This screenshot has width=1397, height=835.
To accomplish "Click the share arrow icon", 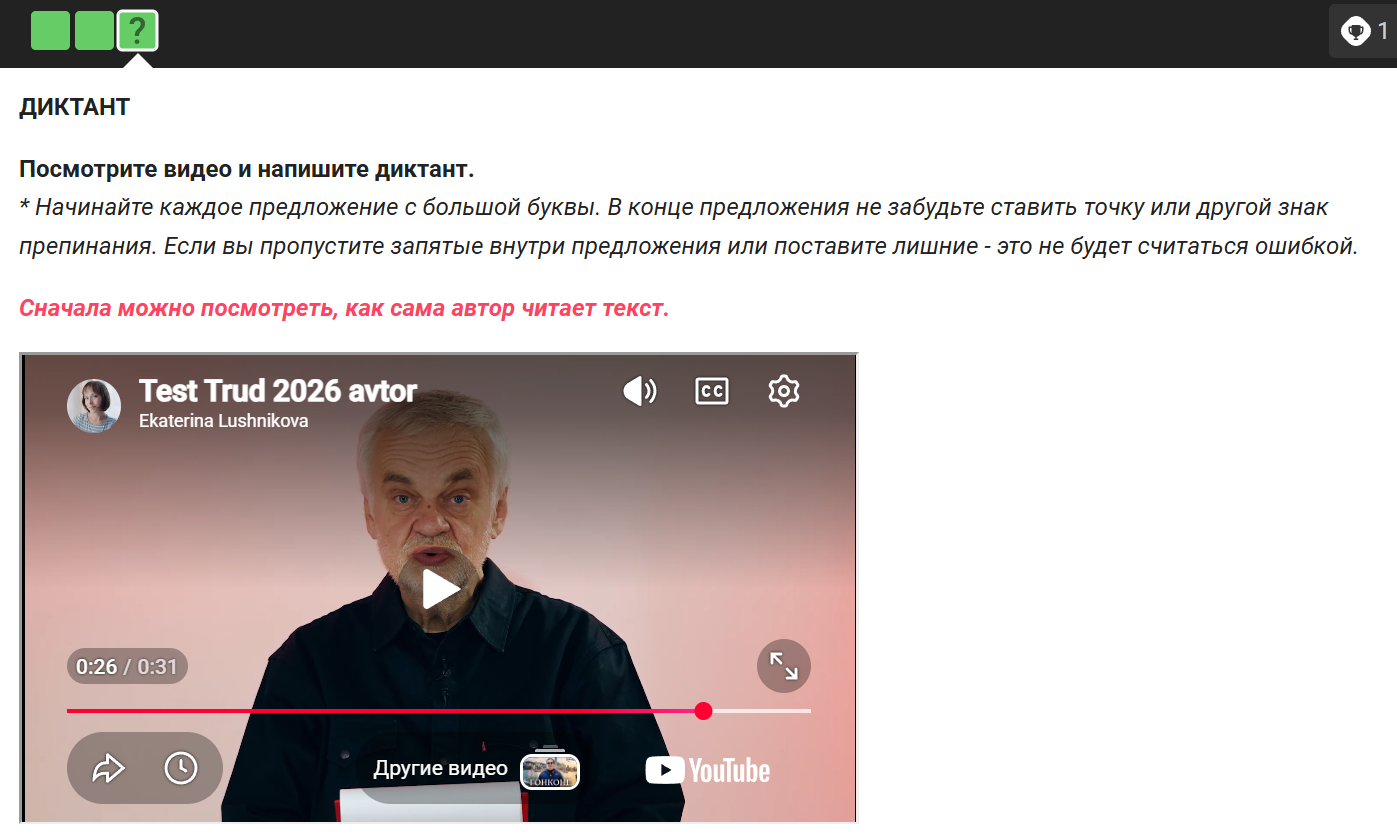I will coord(108,768).
